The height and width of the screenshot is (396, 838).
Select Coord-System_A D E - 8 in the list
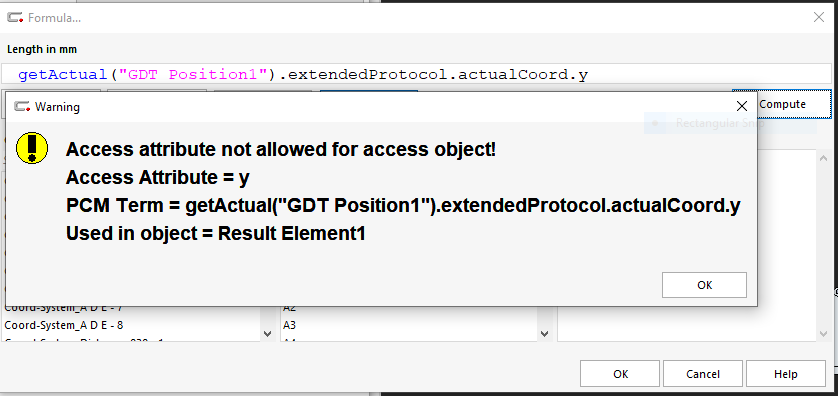tap(64, 325)
